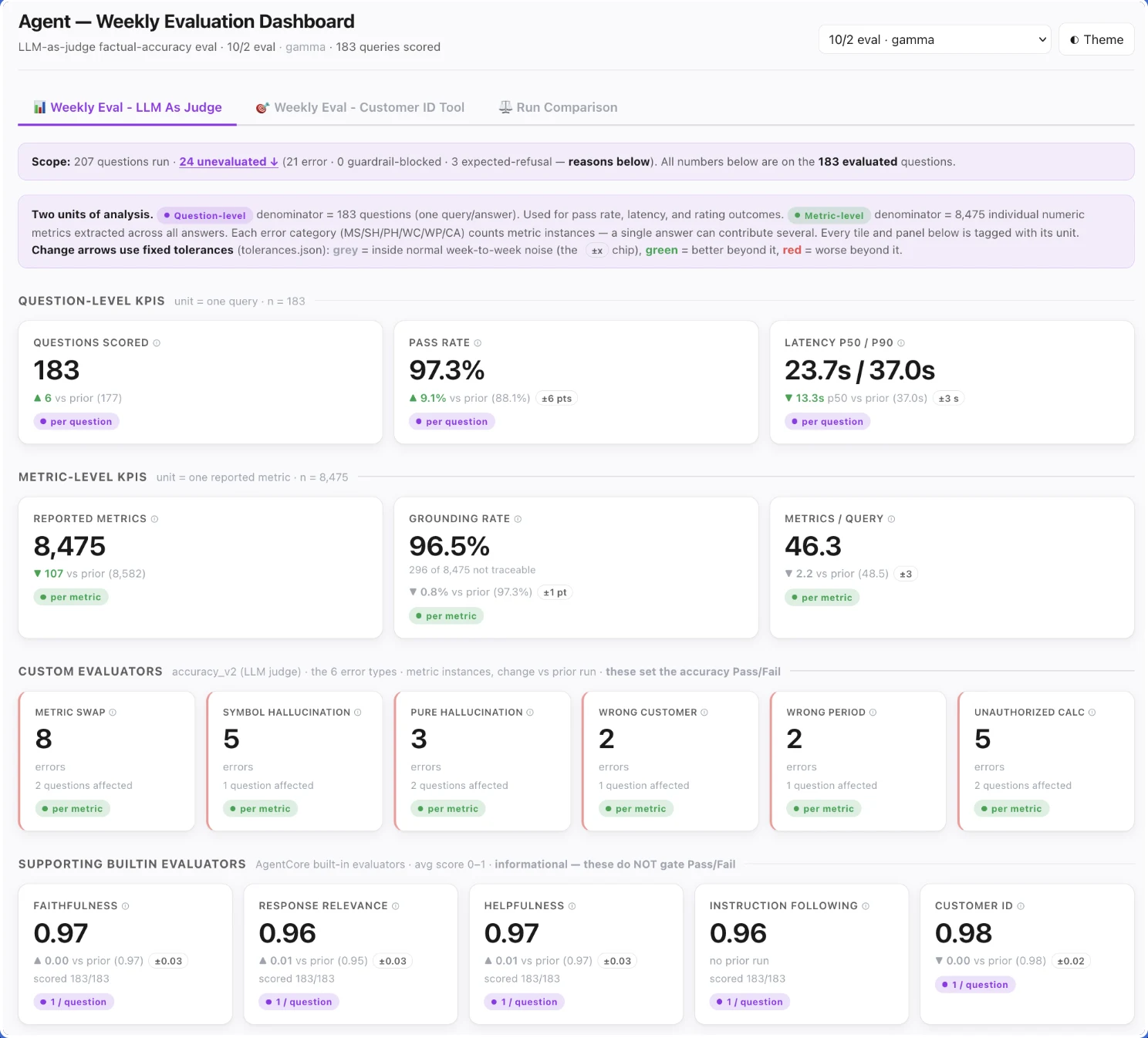Viewport: 1148px width, 1038px height.
Task: Click the info icon beside Questions Scored
Action: pyautogui.click(x=157, y=343)
